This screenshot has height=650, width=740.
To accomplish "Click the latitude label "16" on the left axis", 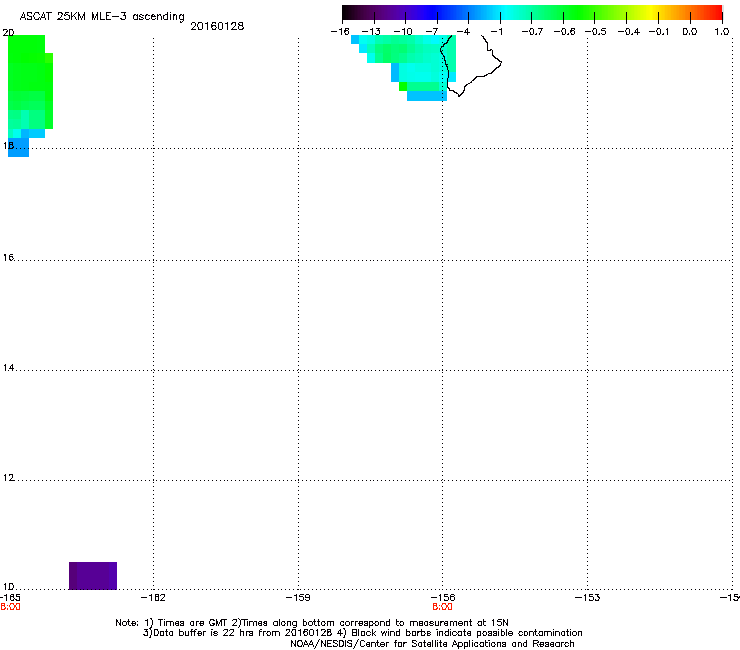I will coord(8,257).
